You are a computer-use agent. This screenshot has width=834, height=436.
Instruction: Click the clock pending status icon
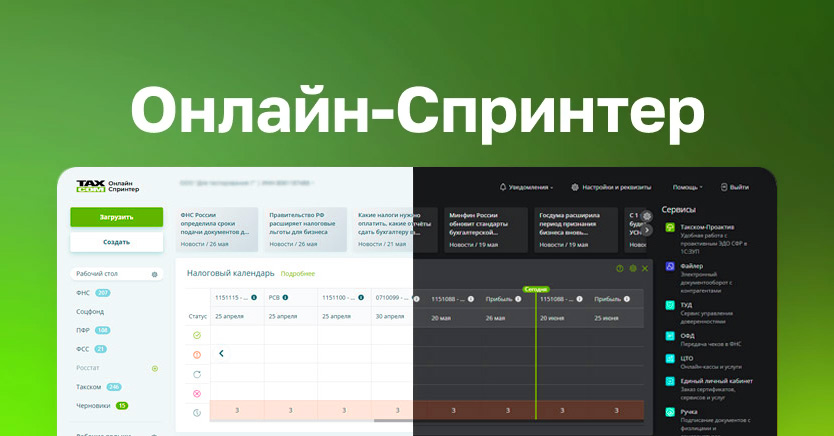[197, 413]
